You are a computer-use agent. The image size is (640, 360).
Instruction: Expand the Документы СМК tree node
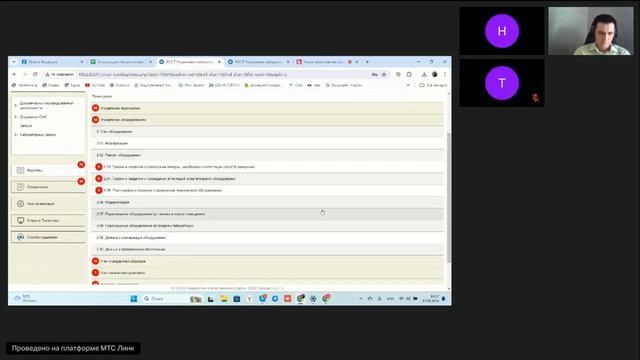[x=16, y=117]
